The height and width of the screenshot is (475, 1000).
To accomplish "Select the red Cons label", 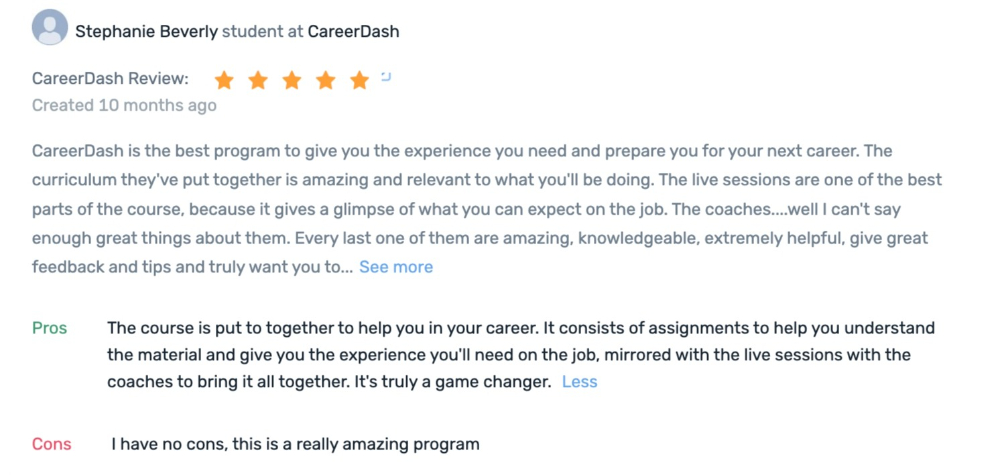I will tap(52, 444).
